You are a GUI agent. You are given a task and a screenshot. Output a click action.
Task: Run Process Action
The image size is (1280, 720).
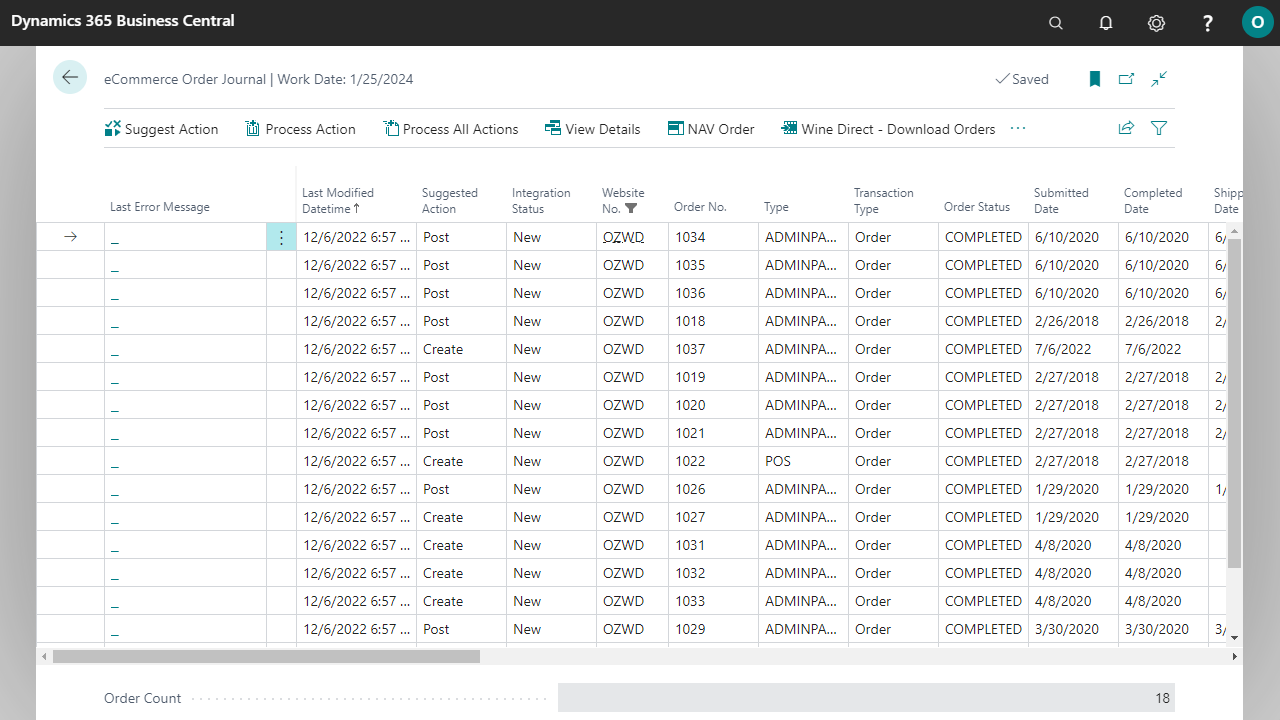pos(301,129)
